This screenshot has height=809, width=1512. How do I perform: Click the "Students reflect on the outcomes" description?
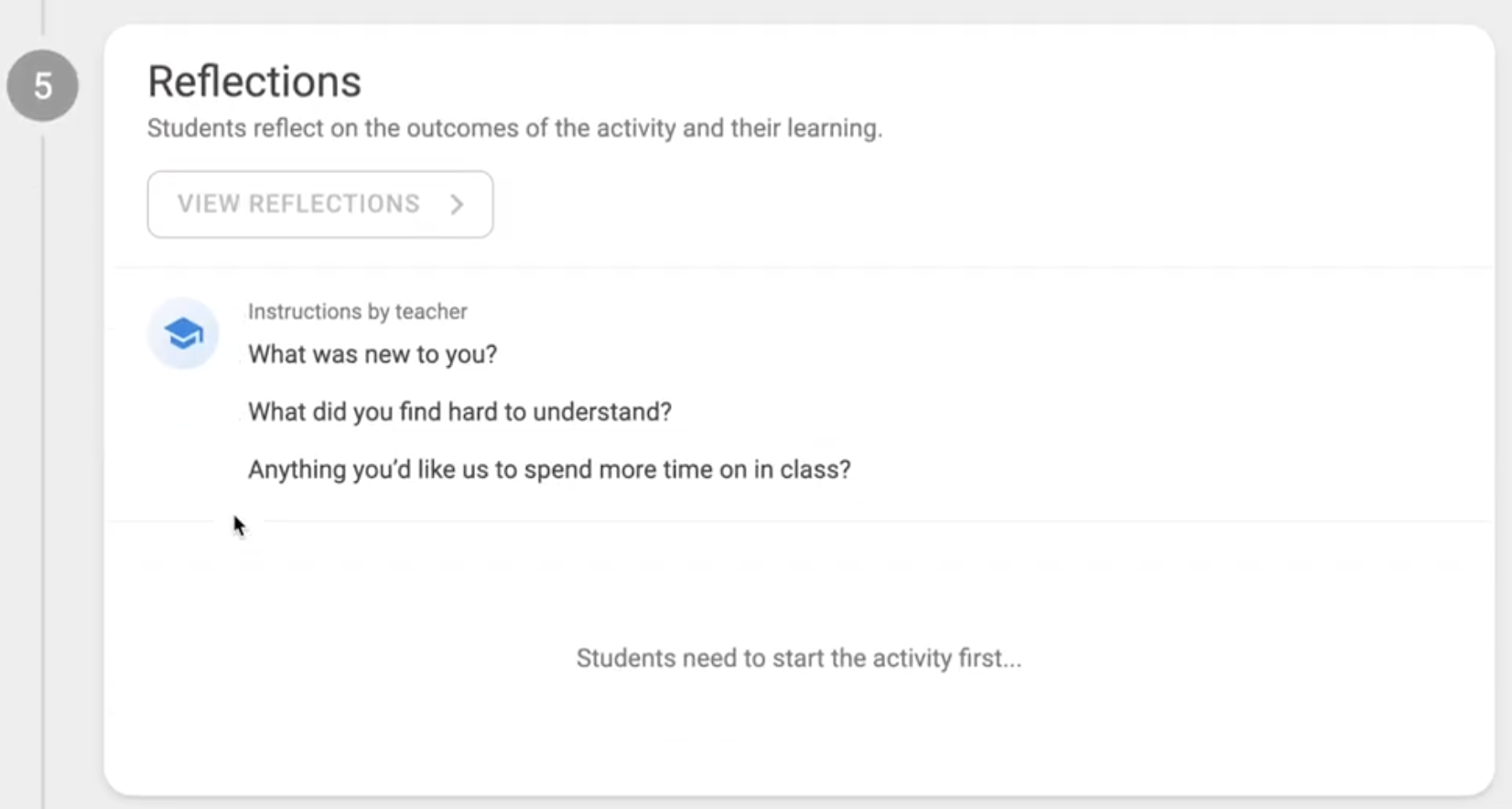[x=514, y=128]
